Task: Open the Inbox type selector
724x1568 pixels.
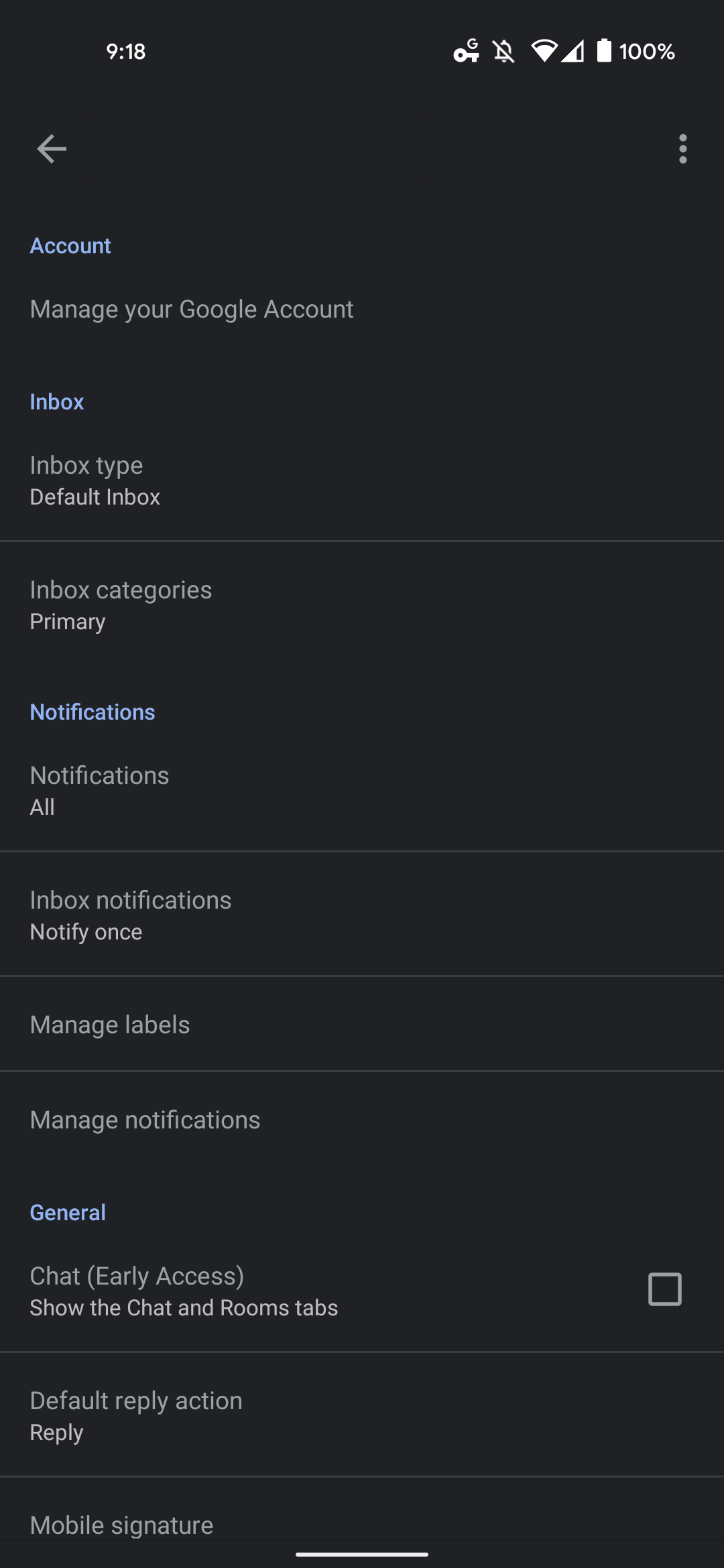Action: pyautogui.click(x=362, y=480)
